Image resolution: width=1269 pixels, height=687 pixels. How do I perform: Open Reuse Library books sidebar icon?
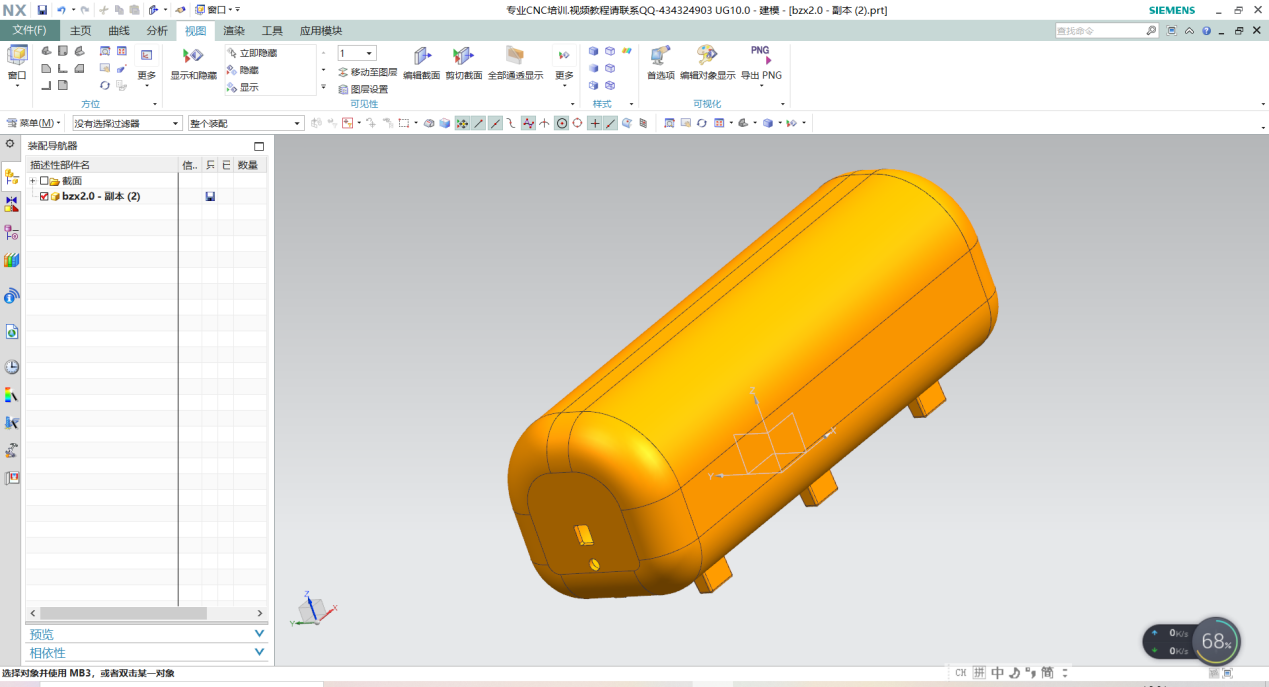pyautogui.click(x=12, y=260)
